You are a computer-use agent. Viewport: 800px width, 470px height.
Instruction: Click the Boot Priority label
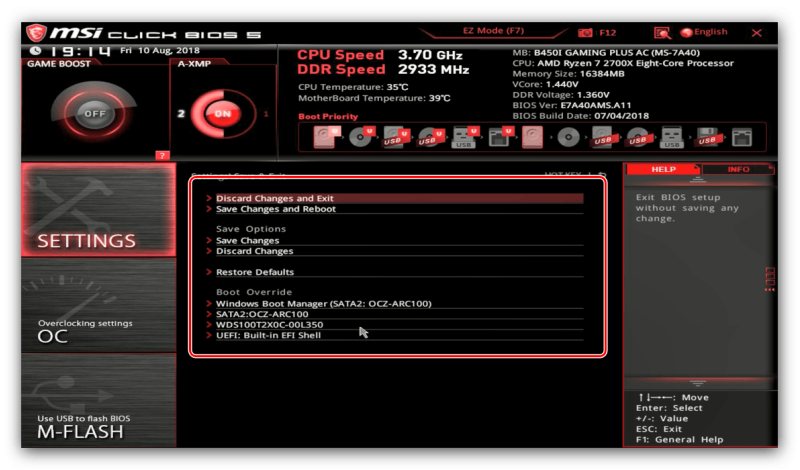tap(328, 116)
